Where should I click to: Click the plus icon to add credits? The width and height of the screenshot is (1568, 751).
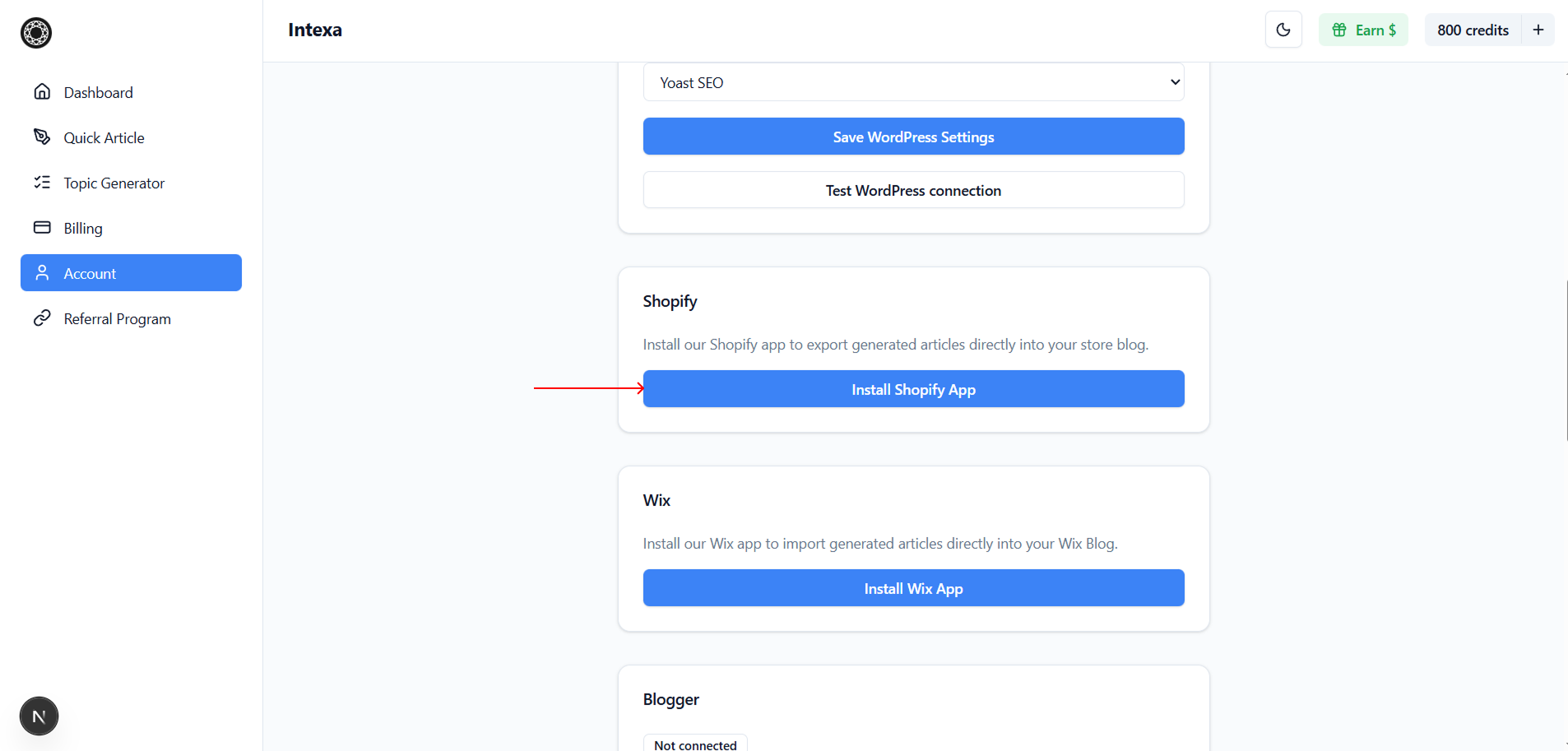click(x=1538, y=30)
